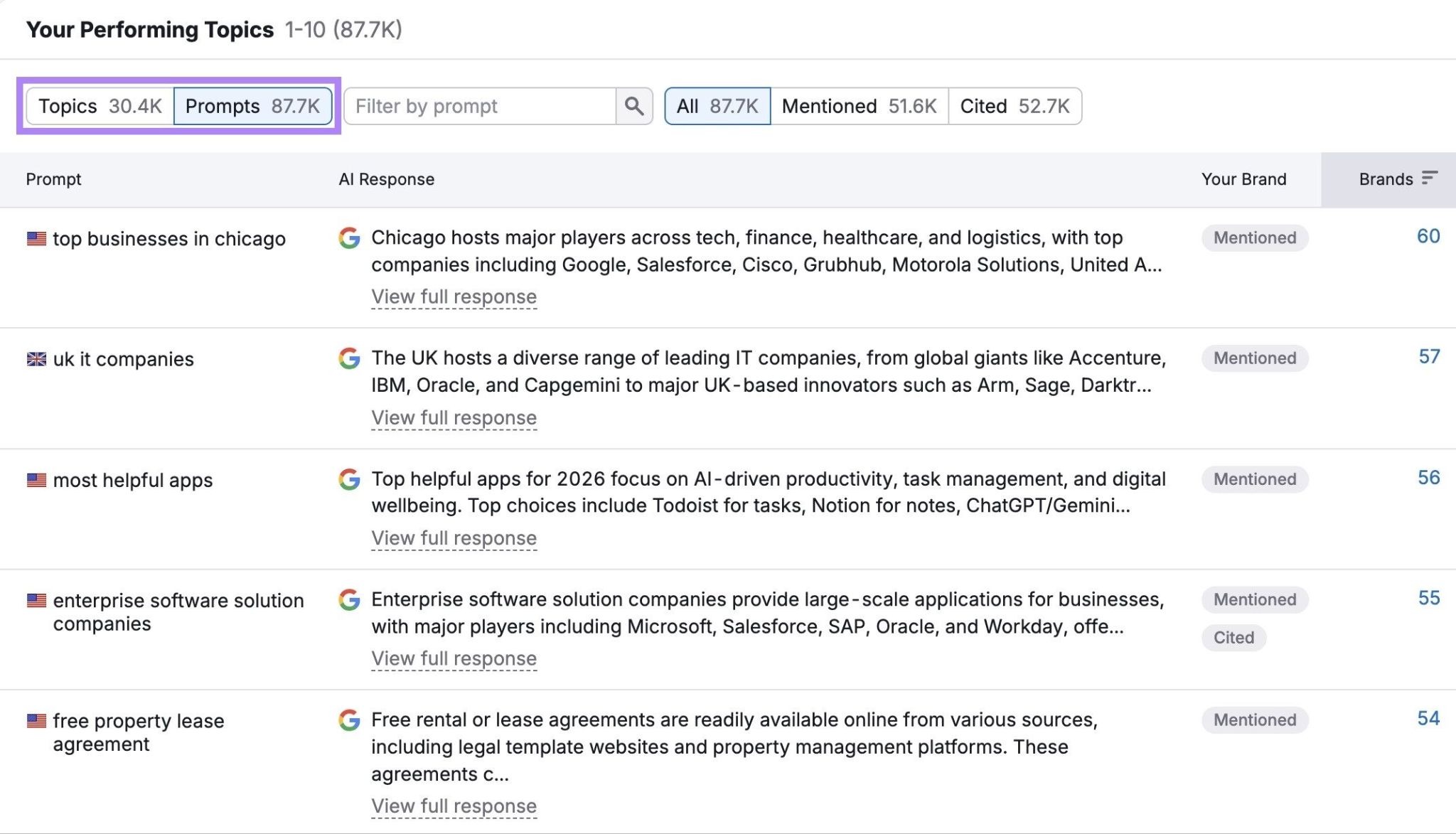Click "View full response" under "uk it companies"
The height and width of the screenshot is (834, 1456).
454,417
